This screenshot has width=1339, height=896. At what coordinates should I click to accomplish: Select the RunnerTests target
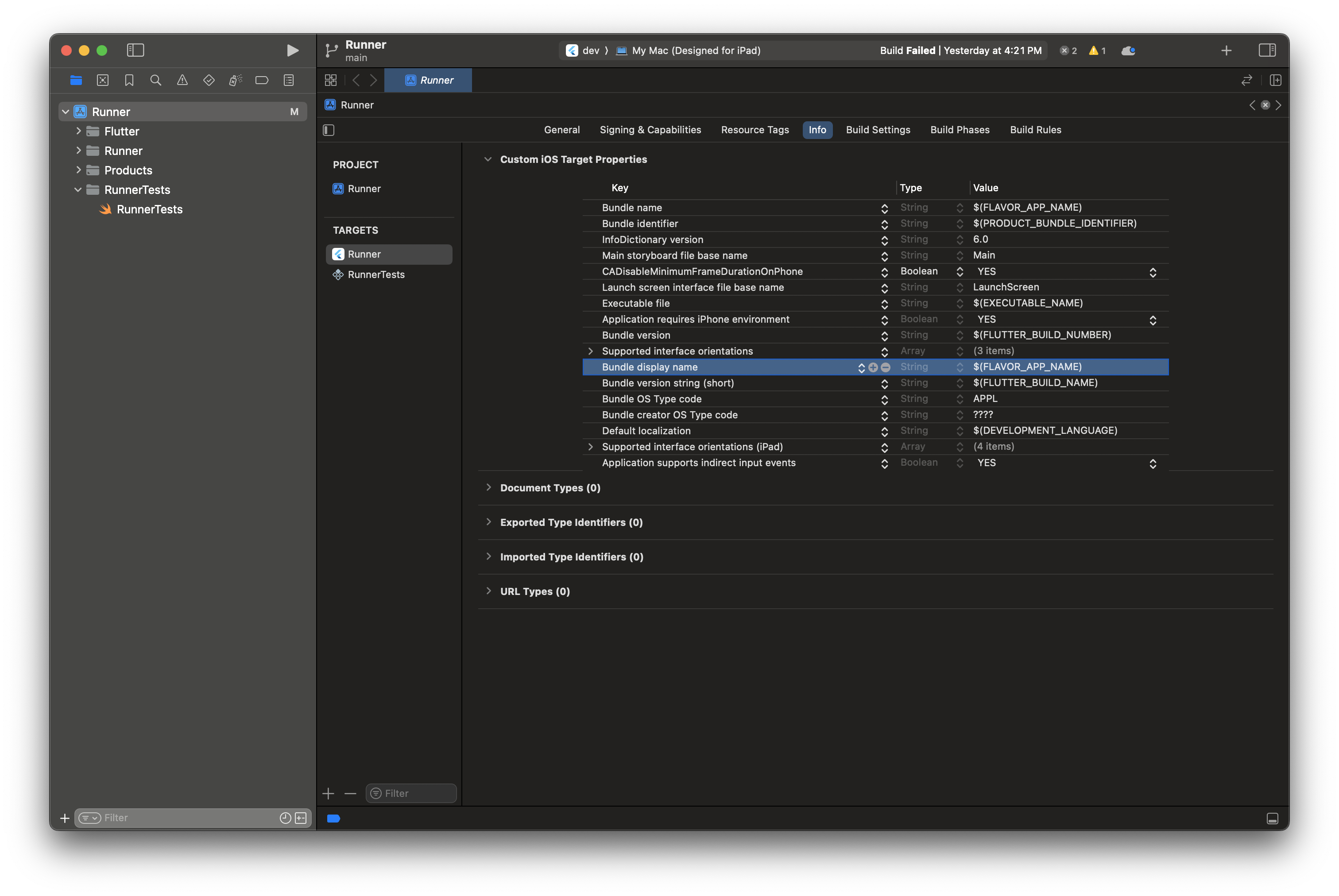coord(375,275)
